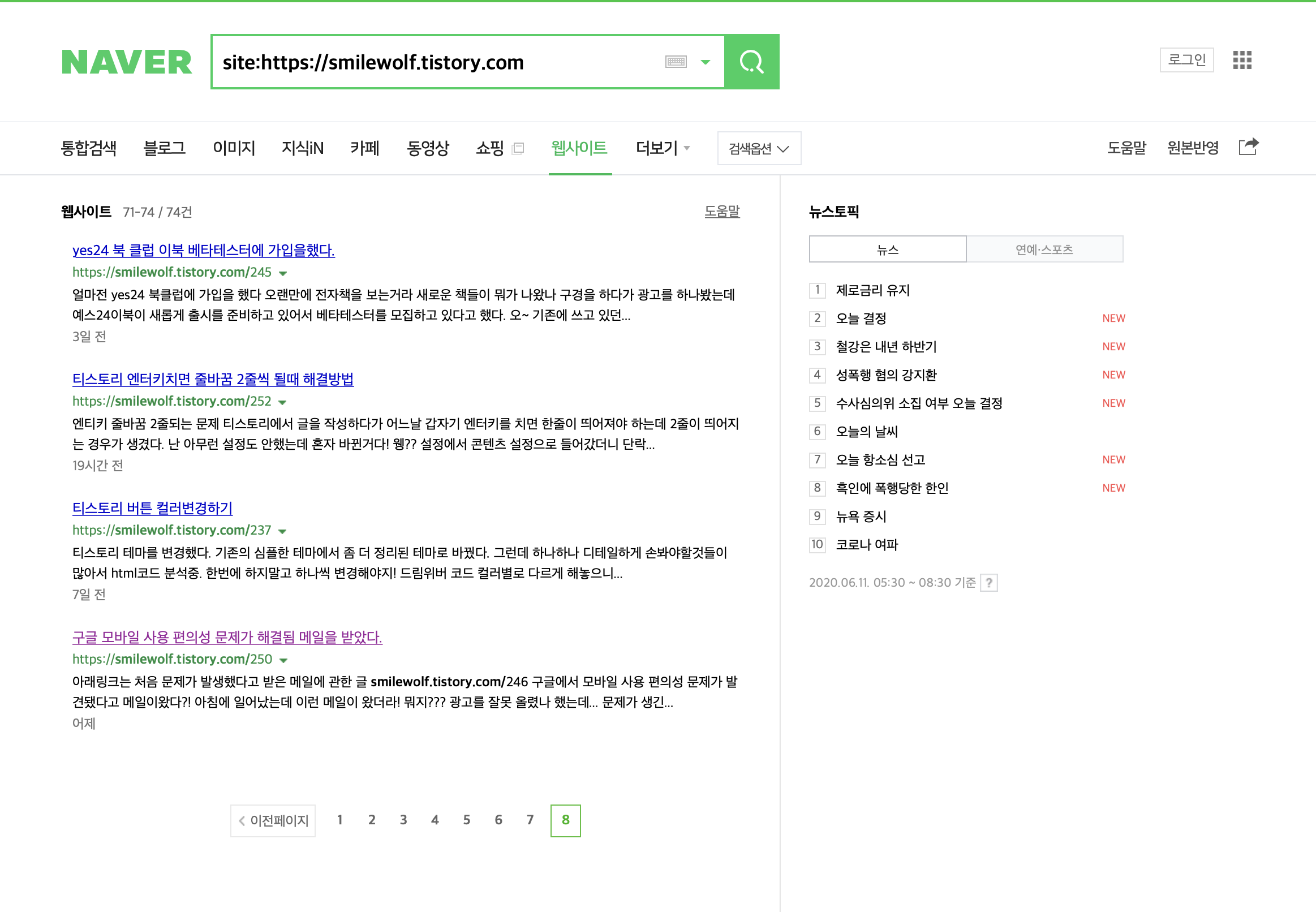
Task: Click the new window icon next to 쇼핑
Action: pos(518,148)
